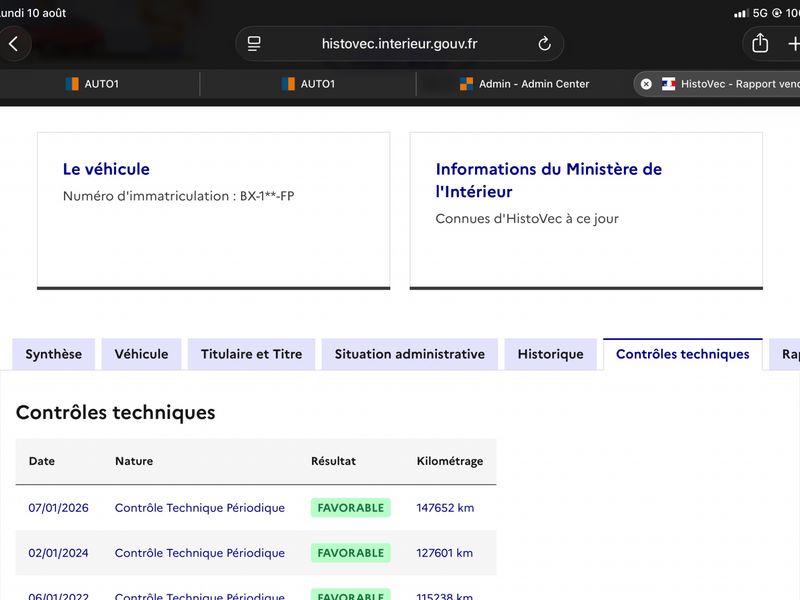Open the Synthèse tab

[x=54, y=354]
